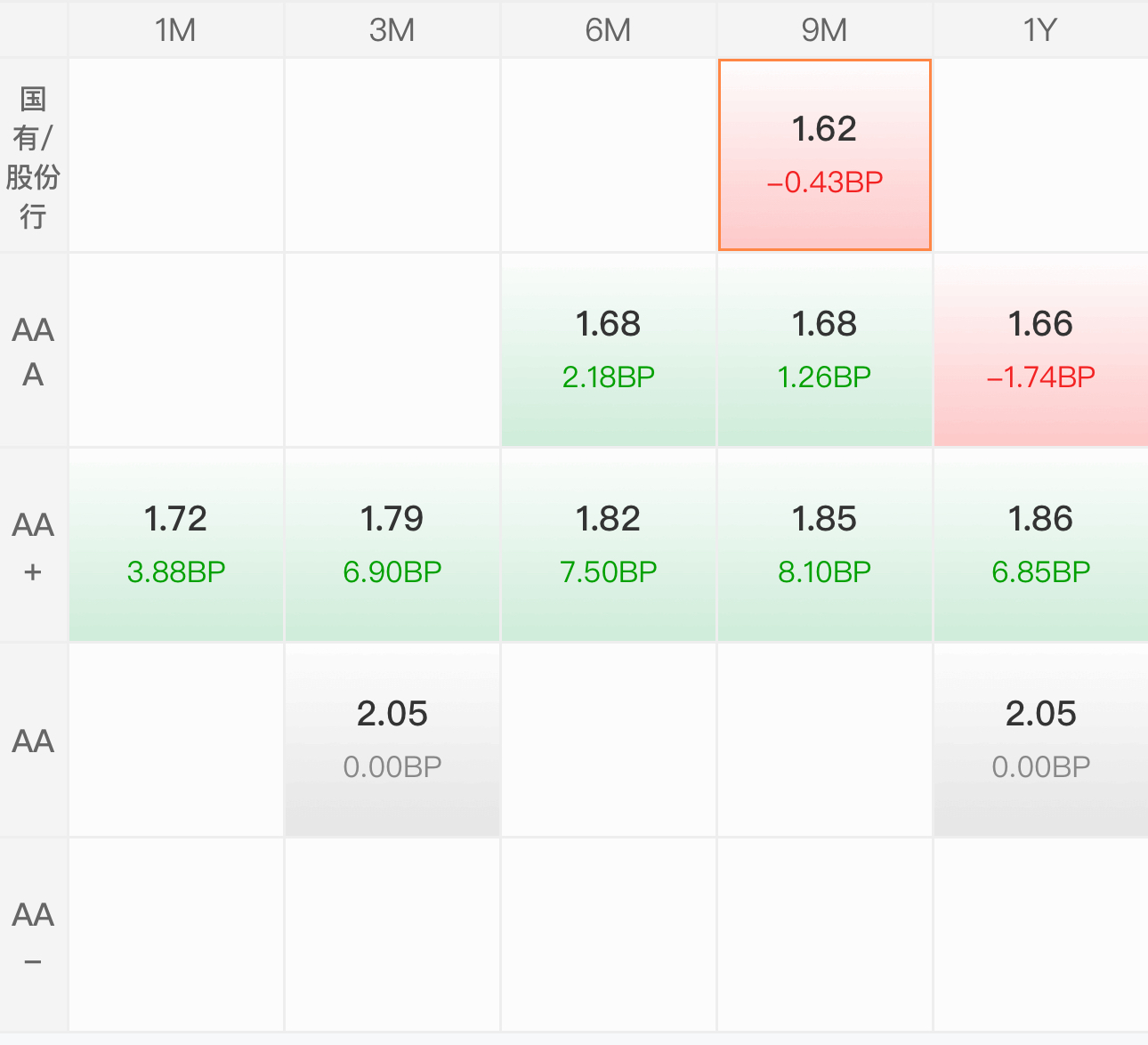The width and height of the screenshot is (1148, 1045).
Task: Click the AA- rating row label
Action: click(33, 935)
